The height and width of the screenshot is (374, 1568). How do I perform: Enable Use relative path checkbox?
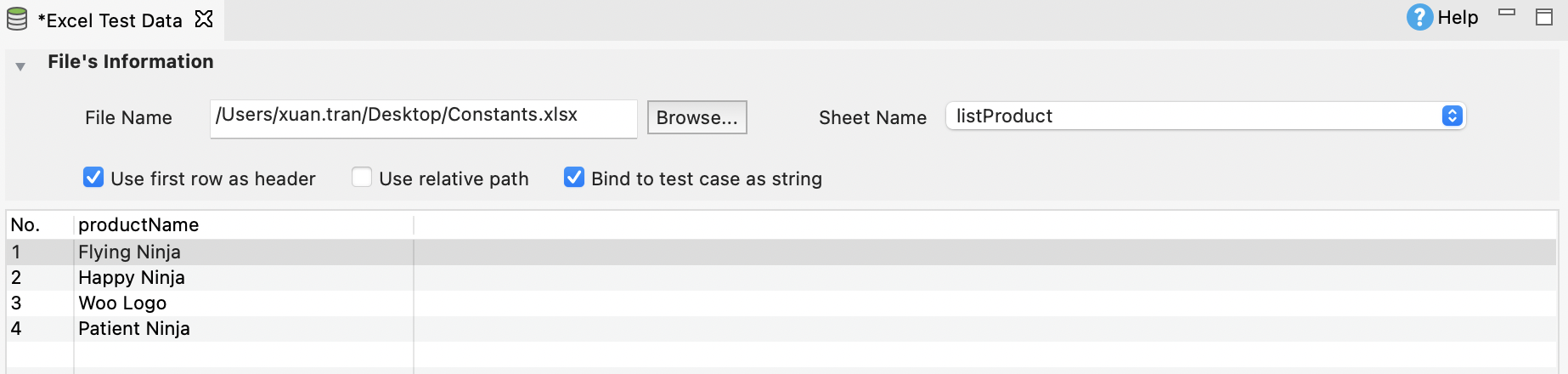[x=362, y=178]
